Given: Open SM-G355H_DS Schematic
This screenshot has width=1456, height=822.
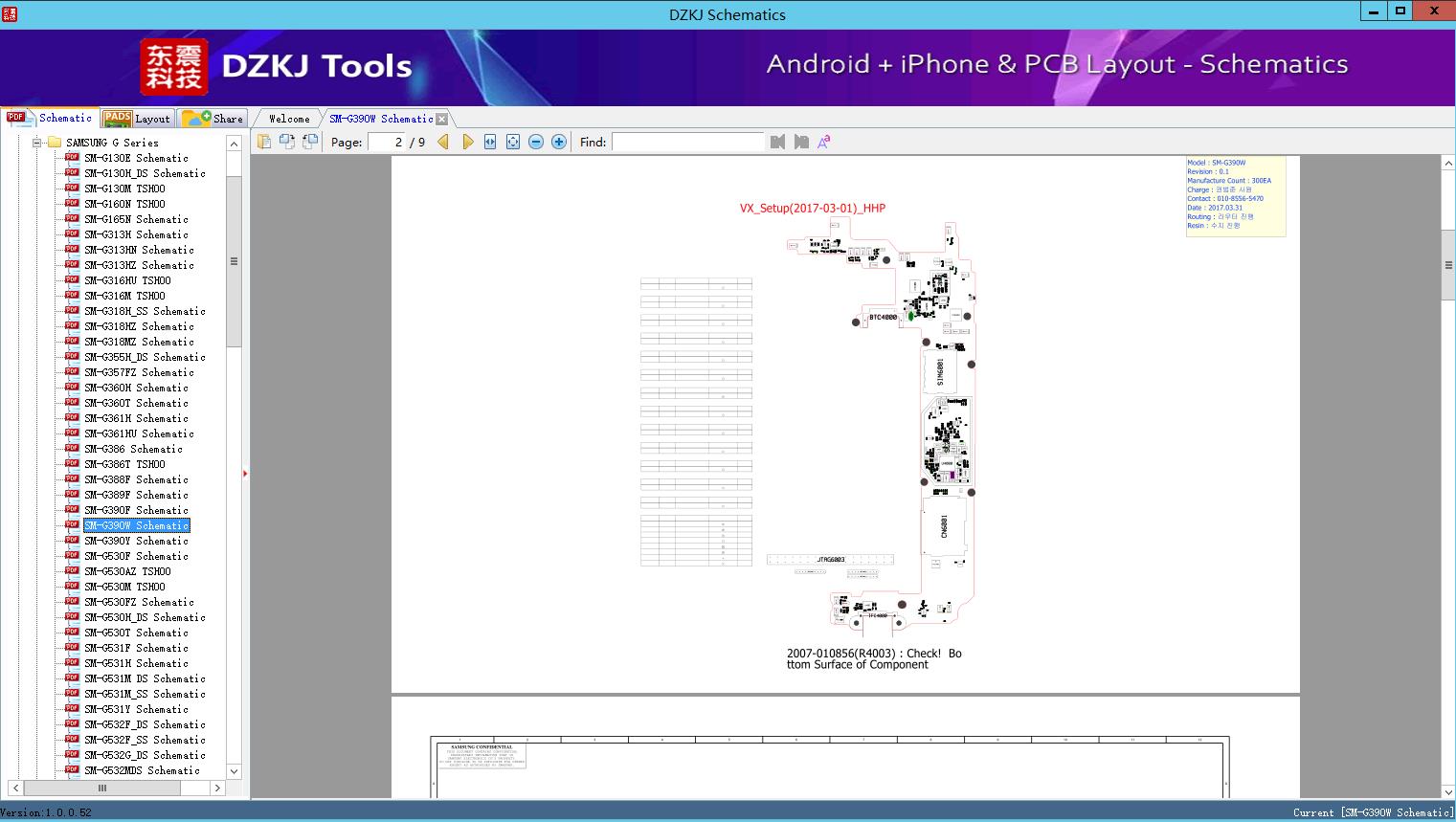Looking at the screenshot, I should pos(145,357).
